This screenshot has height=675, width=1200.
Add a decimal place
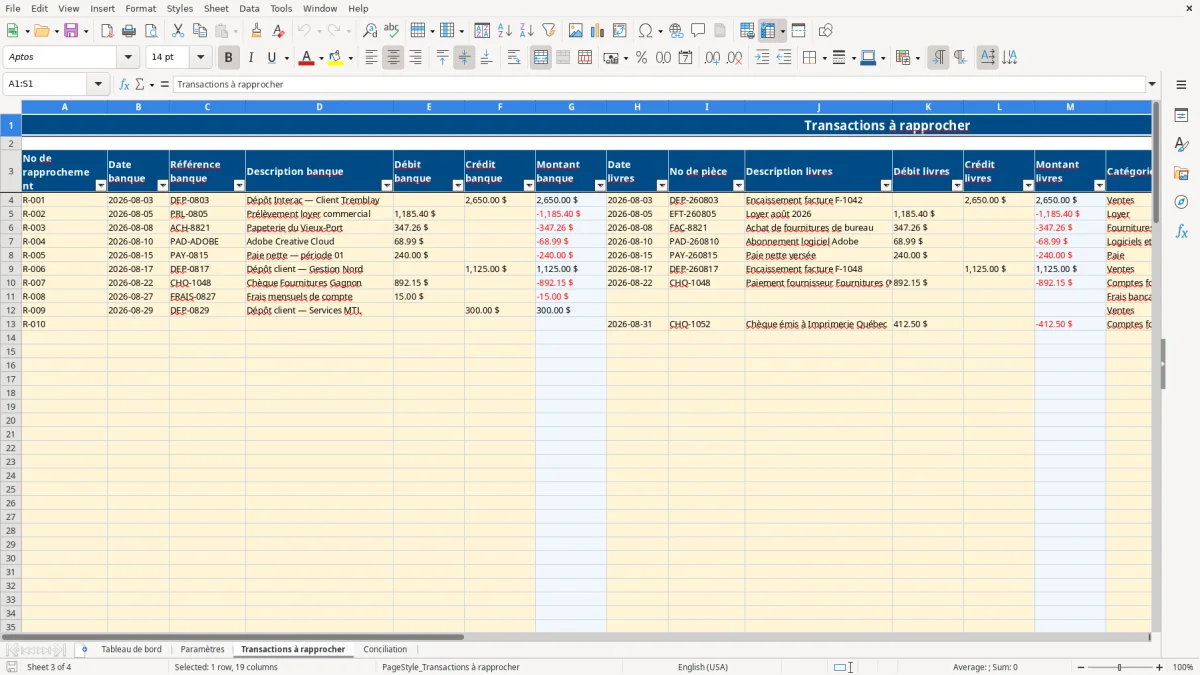click(x=712, y=58)
